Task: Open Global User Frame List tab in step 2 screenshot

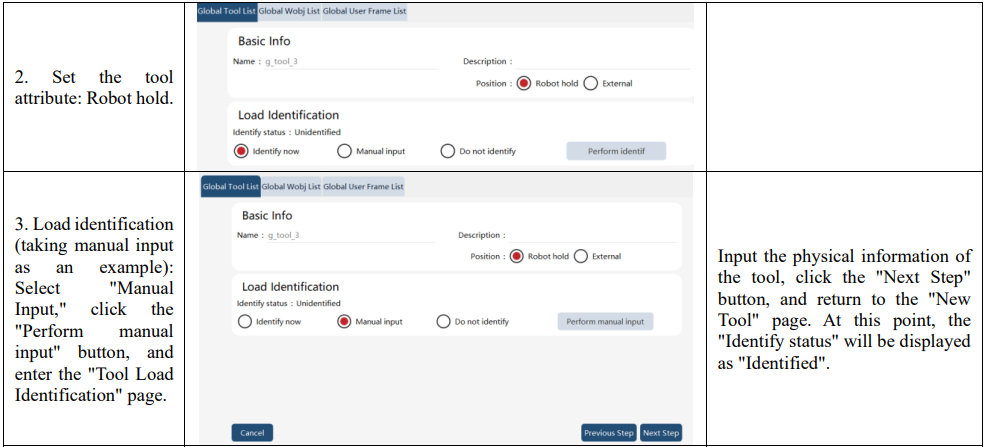Action: tap(364, 11)
